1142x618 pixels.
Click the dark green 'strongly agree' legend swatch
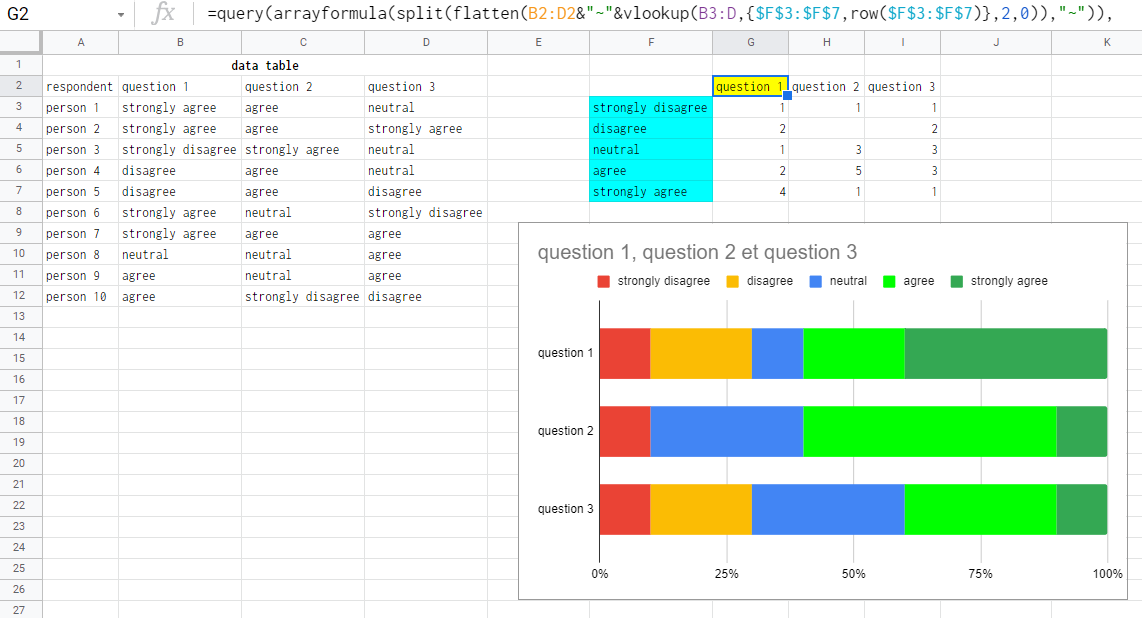[956, 282]
